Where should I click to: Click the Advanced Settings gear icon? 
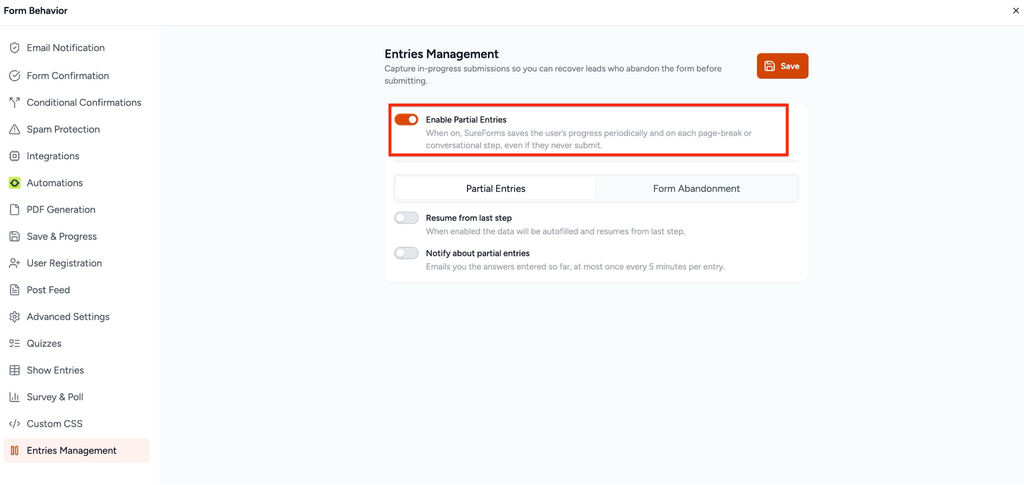coord(14,317)
